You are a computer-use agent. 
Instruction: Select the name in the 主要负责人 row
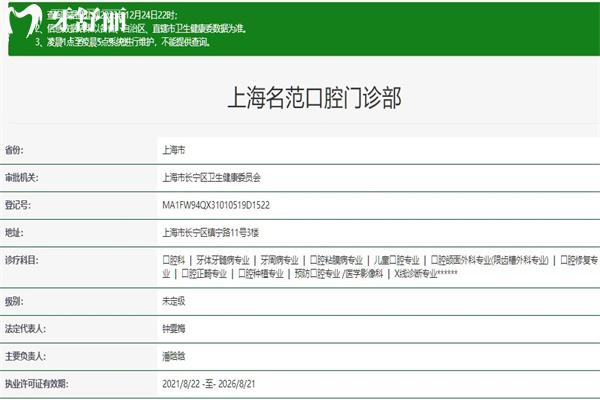click(x=174, y=356)
